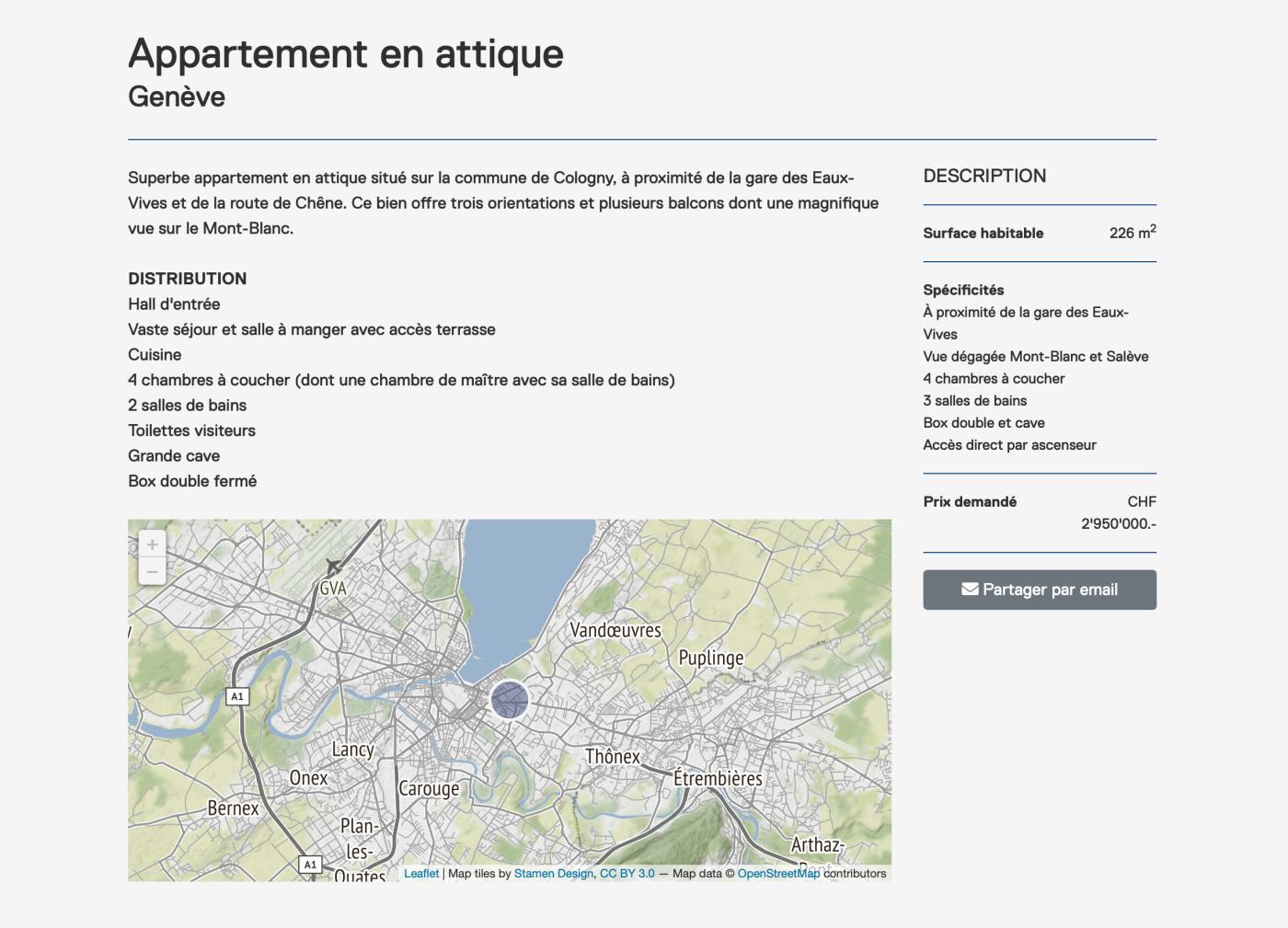Click the Carouge label on the map
Viewport: 1288px width, 928px height.
pyautogui.click(x=429, y=787)
